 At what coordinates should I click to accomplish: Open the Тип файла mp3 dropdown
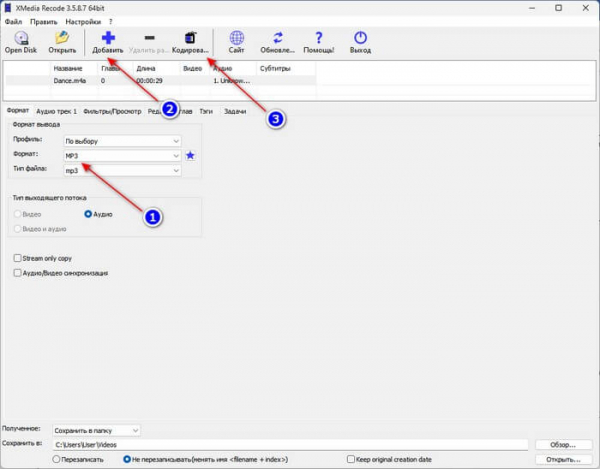pyautogui.click(x=122, y=170)
